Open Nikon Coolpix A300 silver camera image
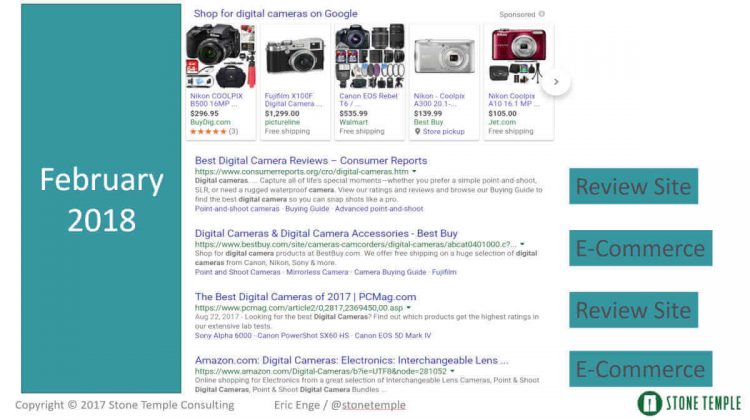Image resolution: width=750 pixels, height=420 pixels. pos(444,56)
